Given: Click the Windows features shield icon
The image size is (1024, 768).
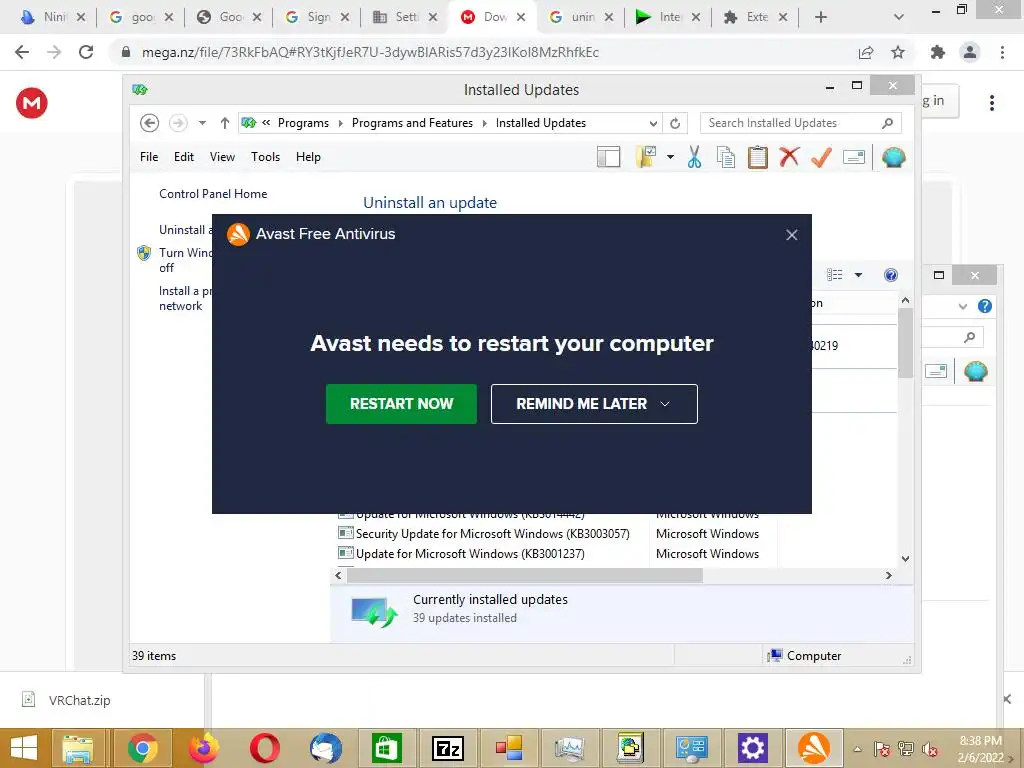Looking at the screenshot, I should [144, 253].
